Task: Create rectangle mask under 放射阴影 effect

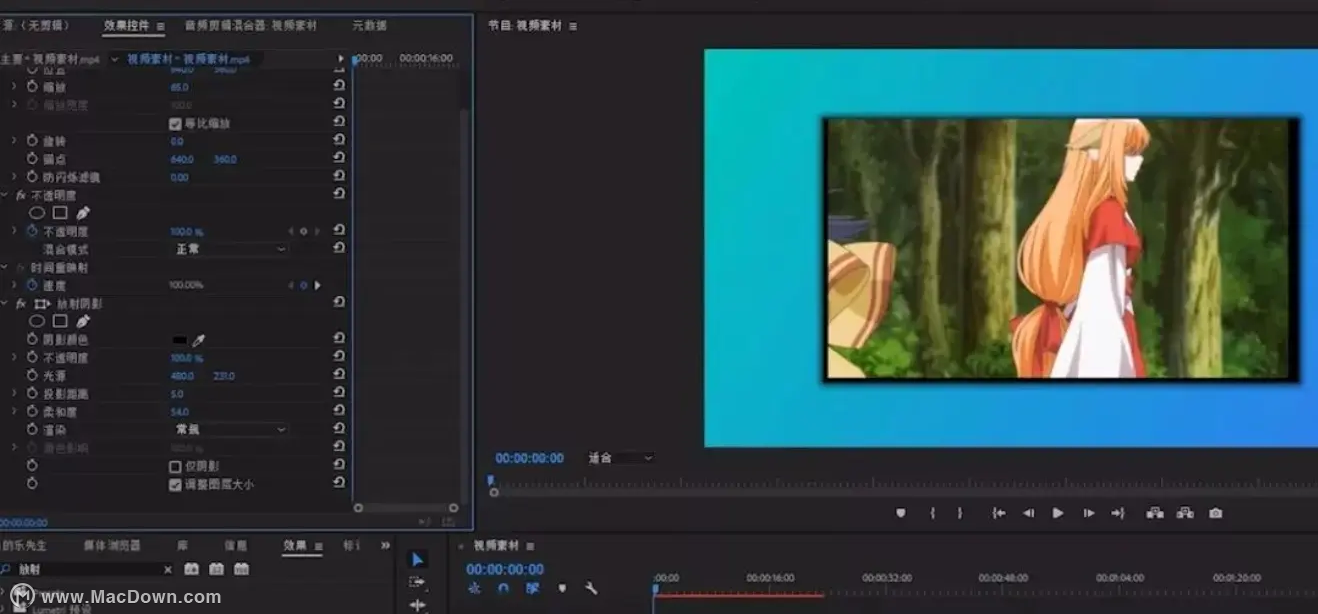Action: [60, 321]
